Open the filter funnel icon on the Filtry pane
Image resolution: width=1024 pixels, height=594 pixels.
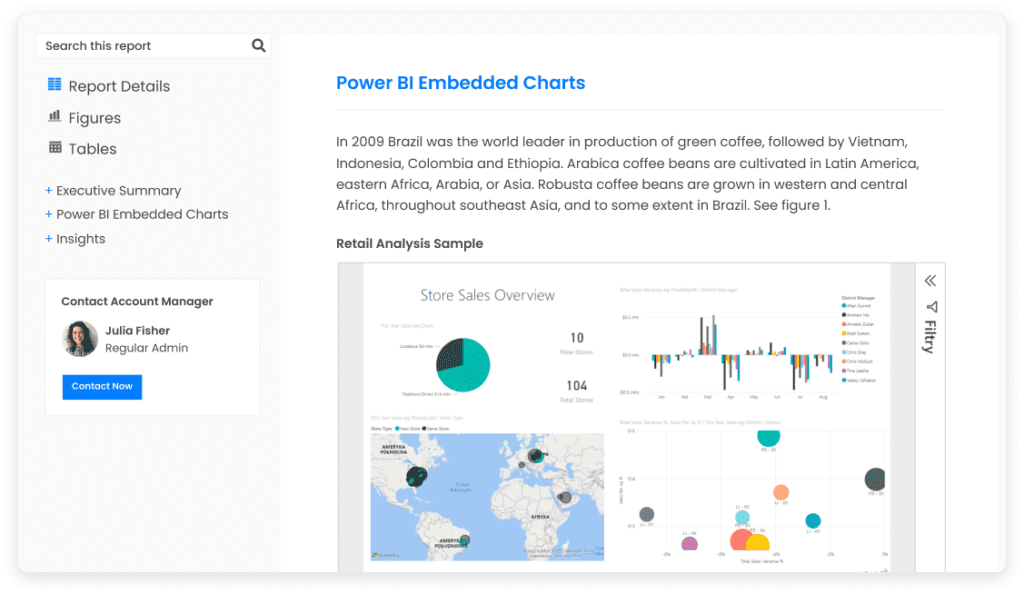click(x=931, y=308)
